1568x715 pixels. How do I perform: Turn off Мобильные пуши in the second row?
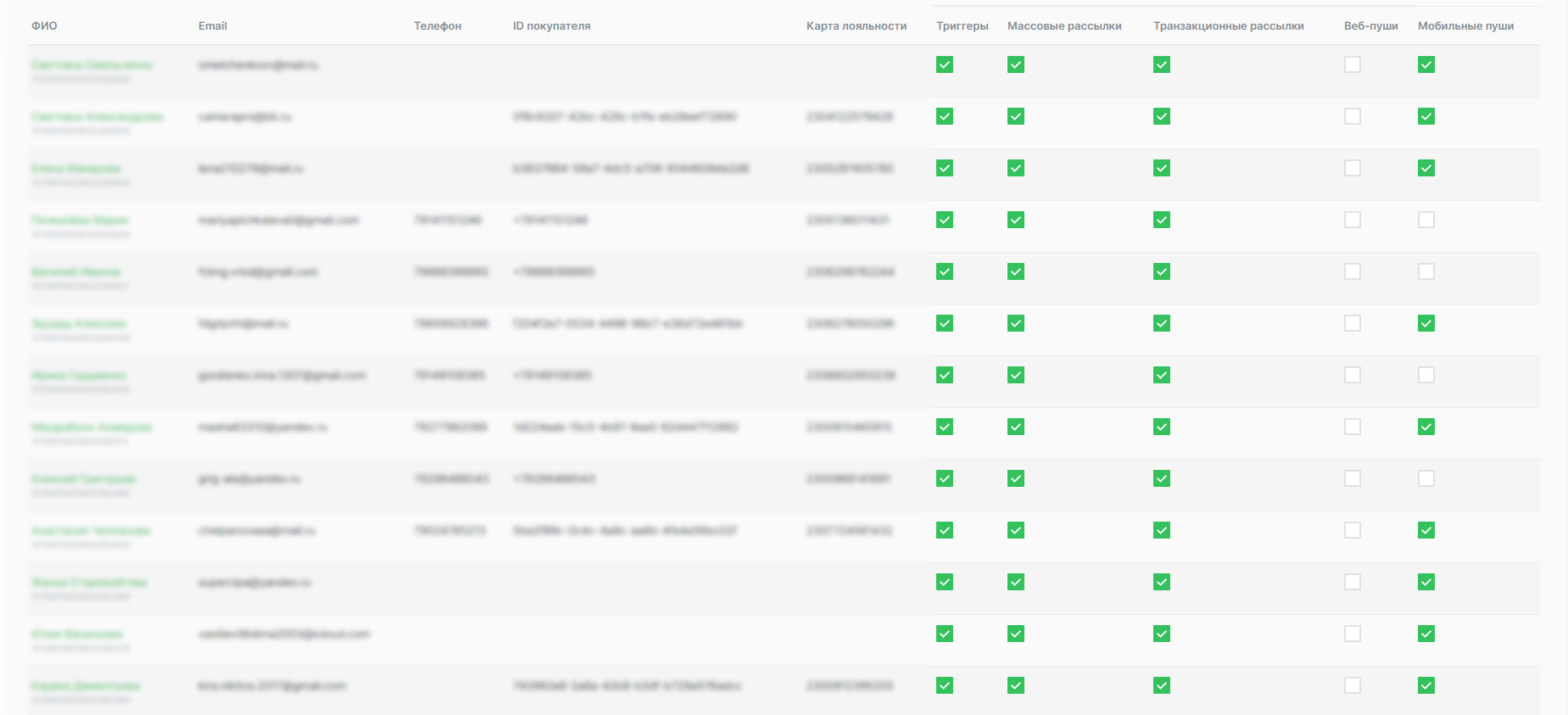1426,116
